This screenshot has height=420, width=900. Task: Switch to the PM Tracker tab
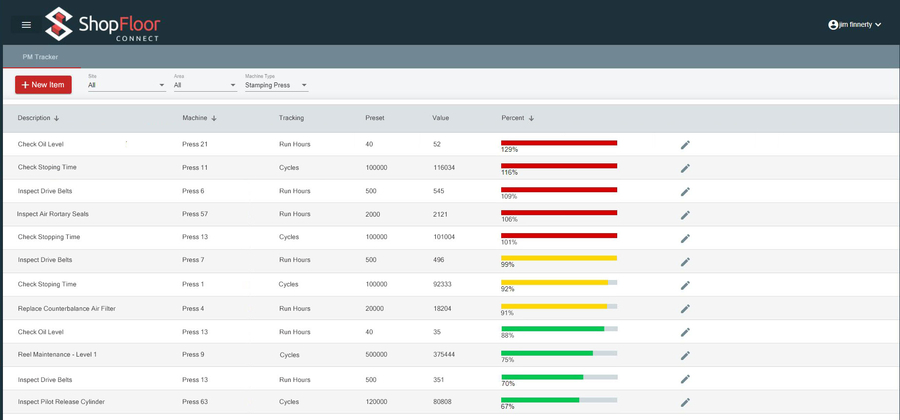pos(40,57)
